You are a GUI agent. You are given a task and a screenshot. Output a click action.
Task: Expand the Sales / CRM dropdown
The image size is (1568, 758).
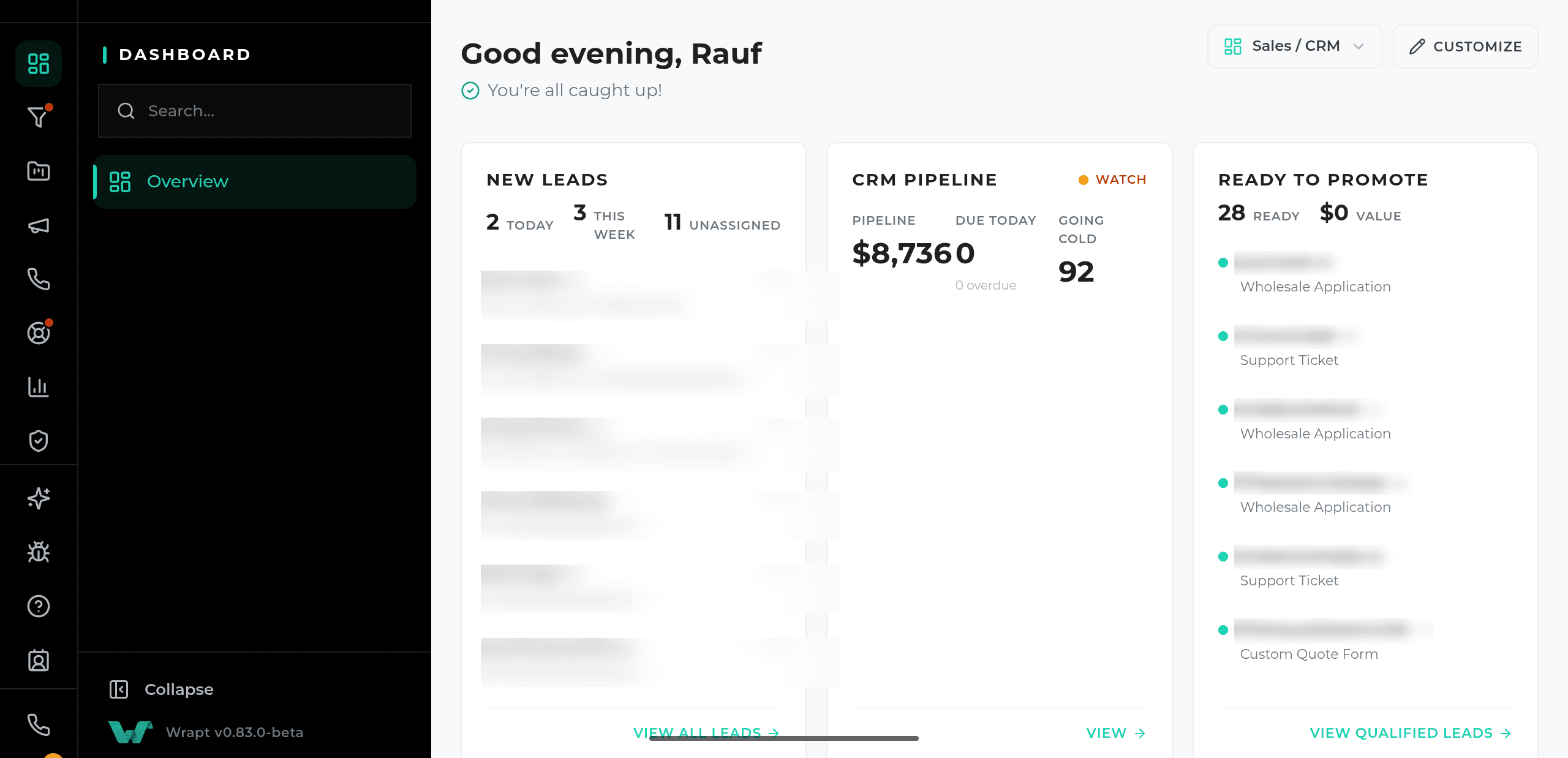(x=1295, y=47)
